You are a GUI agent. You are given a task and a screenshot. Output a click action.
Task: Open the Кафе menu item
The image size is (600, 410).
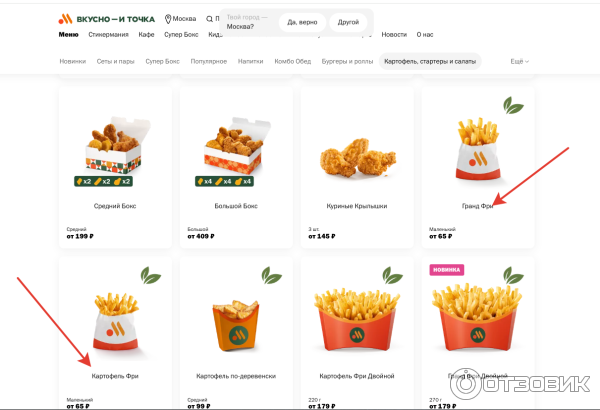pos(146,34)
